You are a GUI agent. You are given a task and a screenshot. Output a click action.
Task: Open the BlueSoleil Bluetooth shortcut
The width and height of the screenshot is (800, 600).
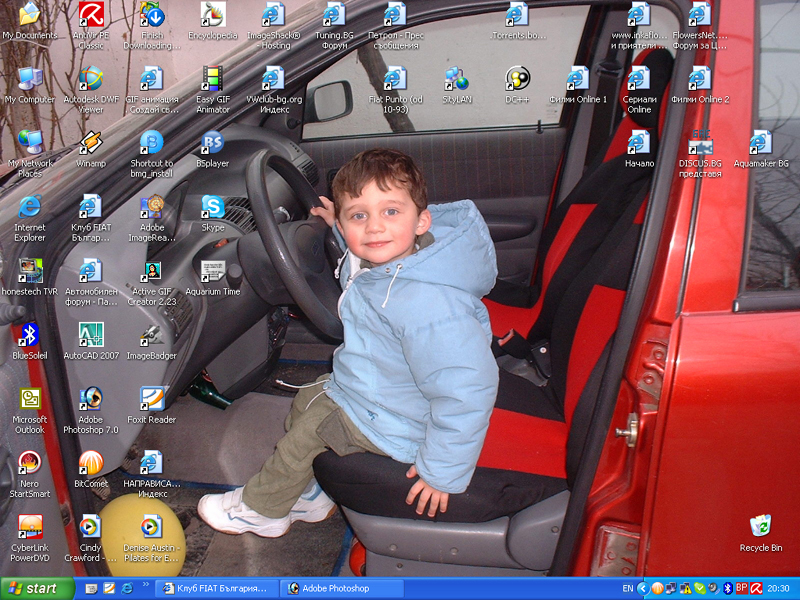tap(30, 335)
